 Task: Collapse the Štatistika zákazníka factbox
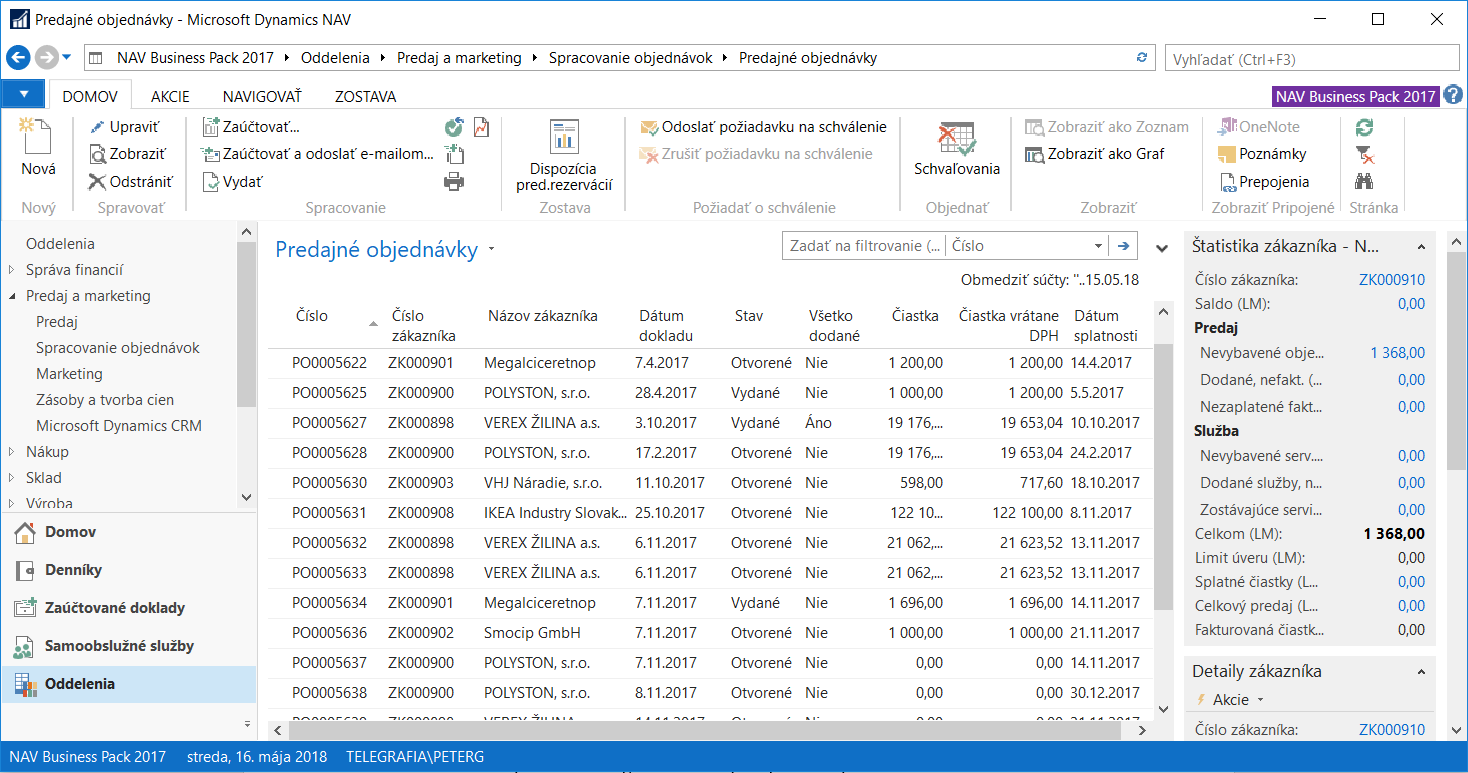(1419, 247)
